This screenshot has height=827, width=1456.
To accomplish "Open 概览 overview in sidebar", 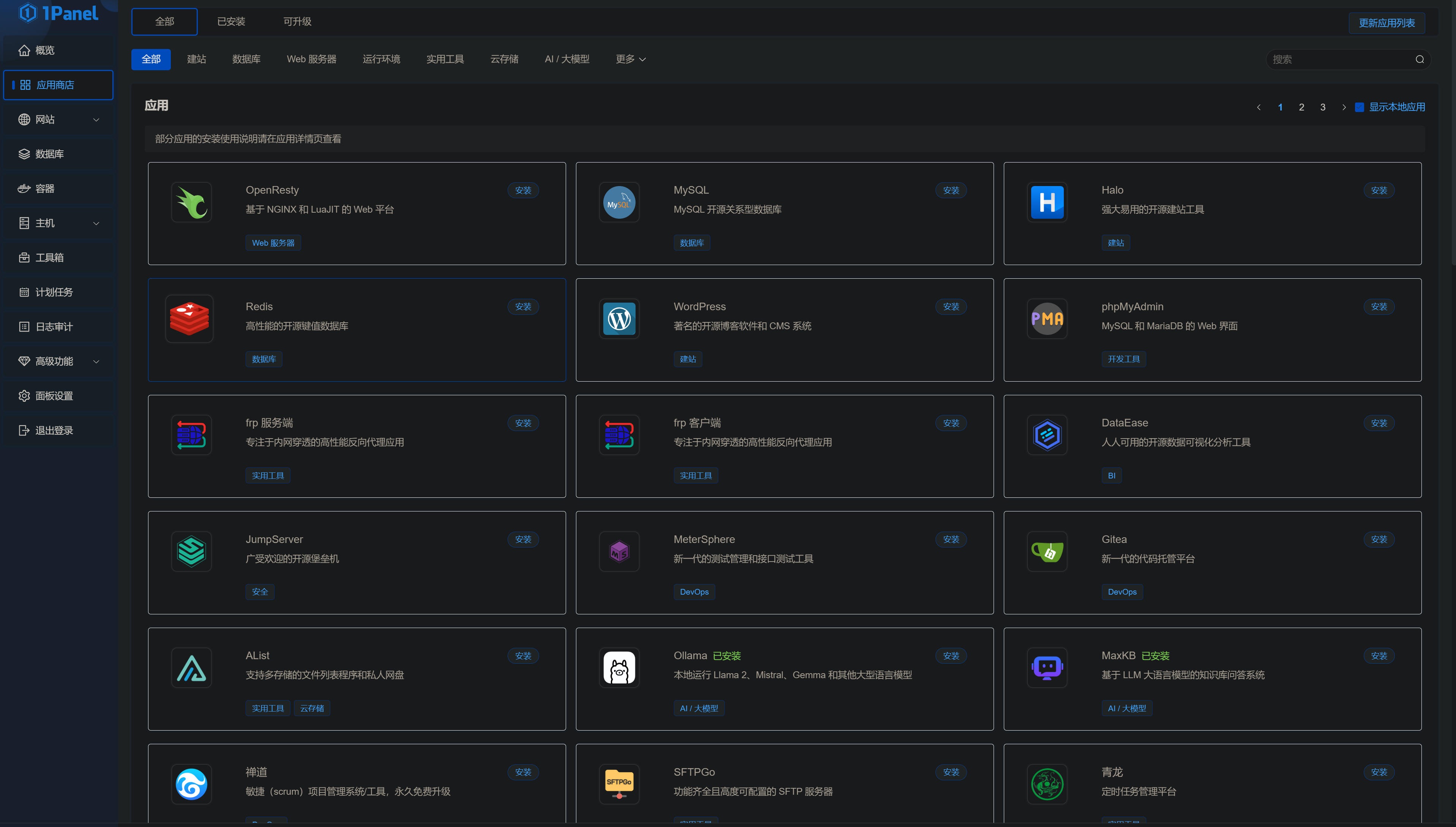I will click(58, 51).
